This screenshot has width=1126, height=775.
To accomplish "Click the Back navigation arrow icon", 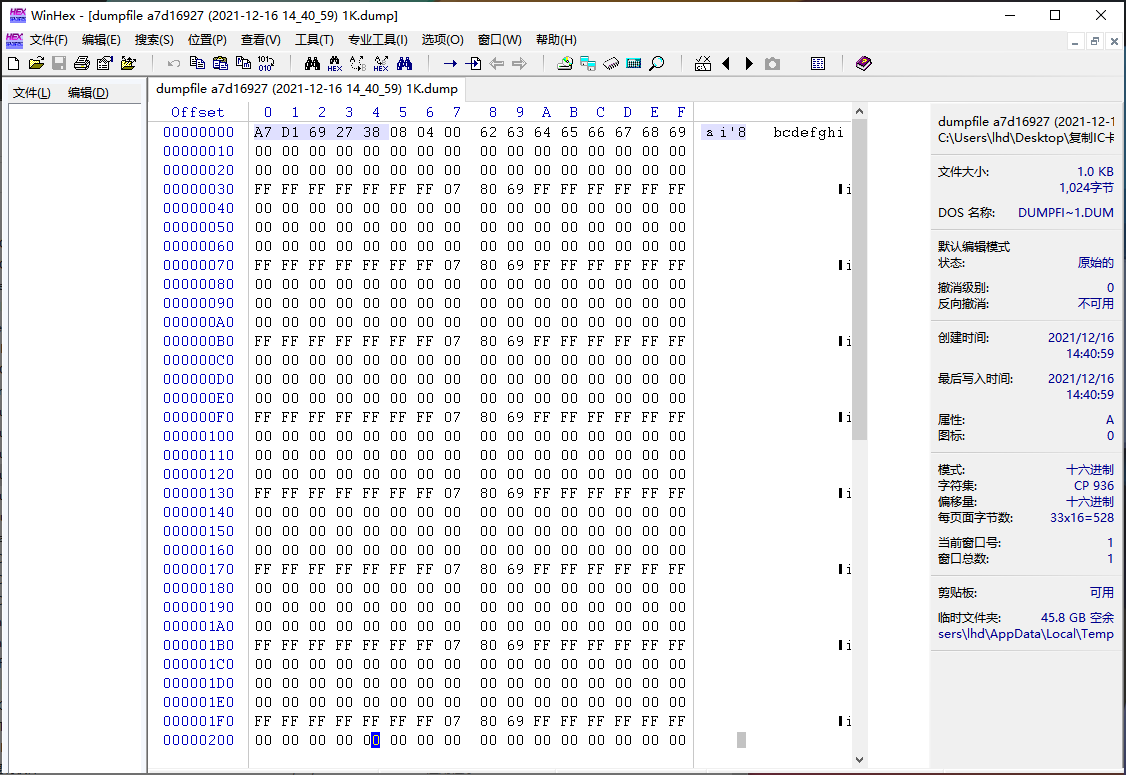I will click(x=496, y=63).
